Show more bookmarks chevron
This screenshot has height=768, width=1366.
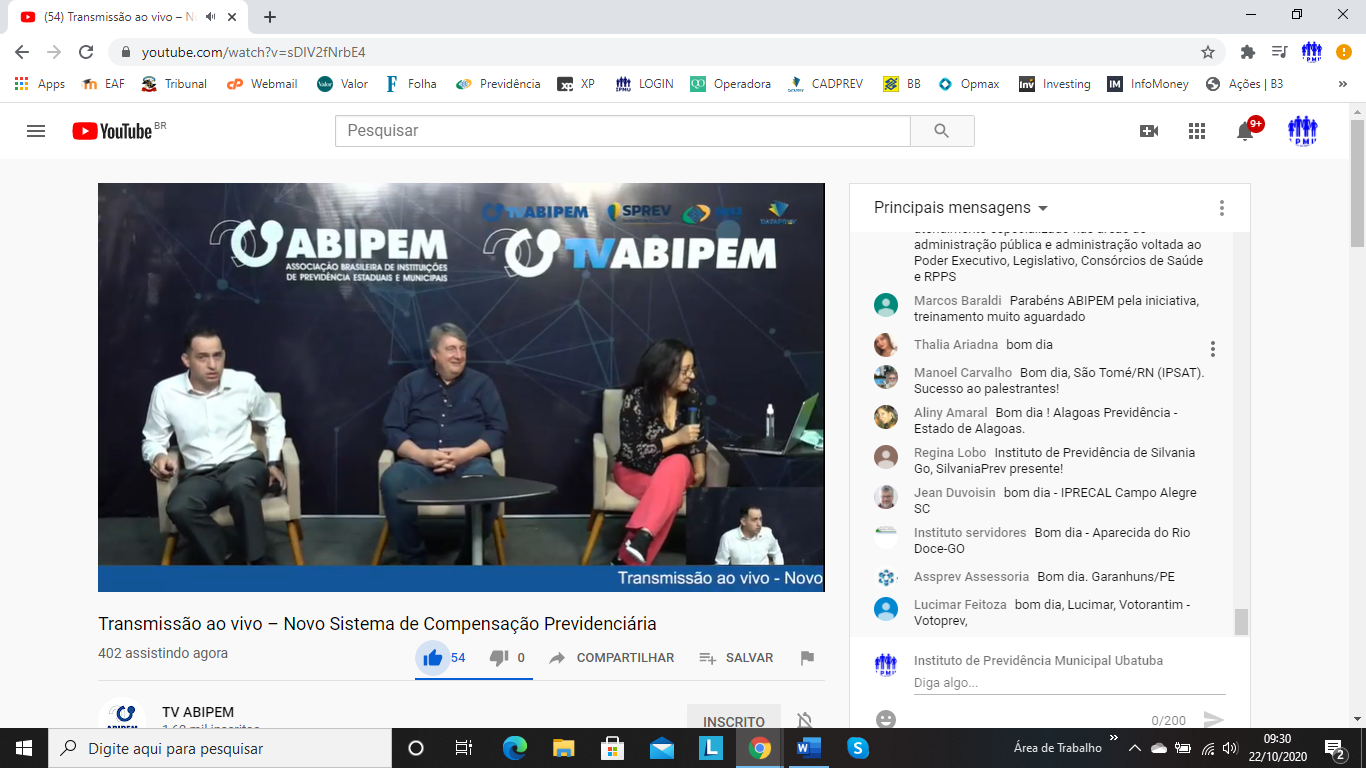(x=1343, y=84)
